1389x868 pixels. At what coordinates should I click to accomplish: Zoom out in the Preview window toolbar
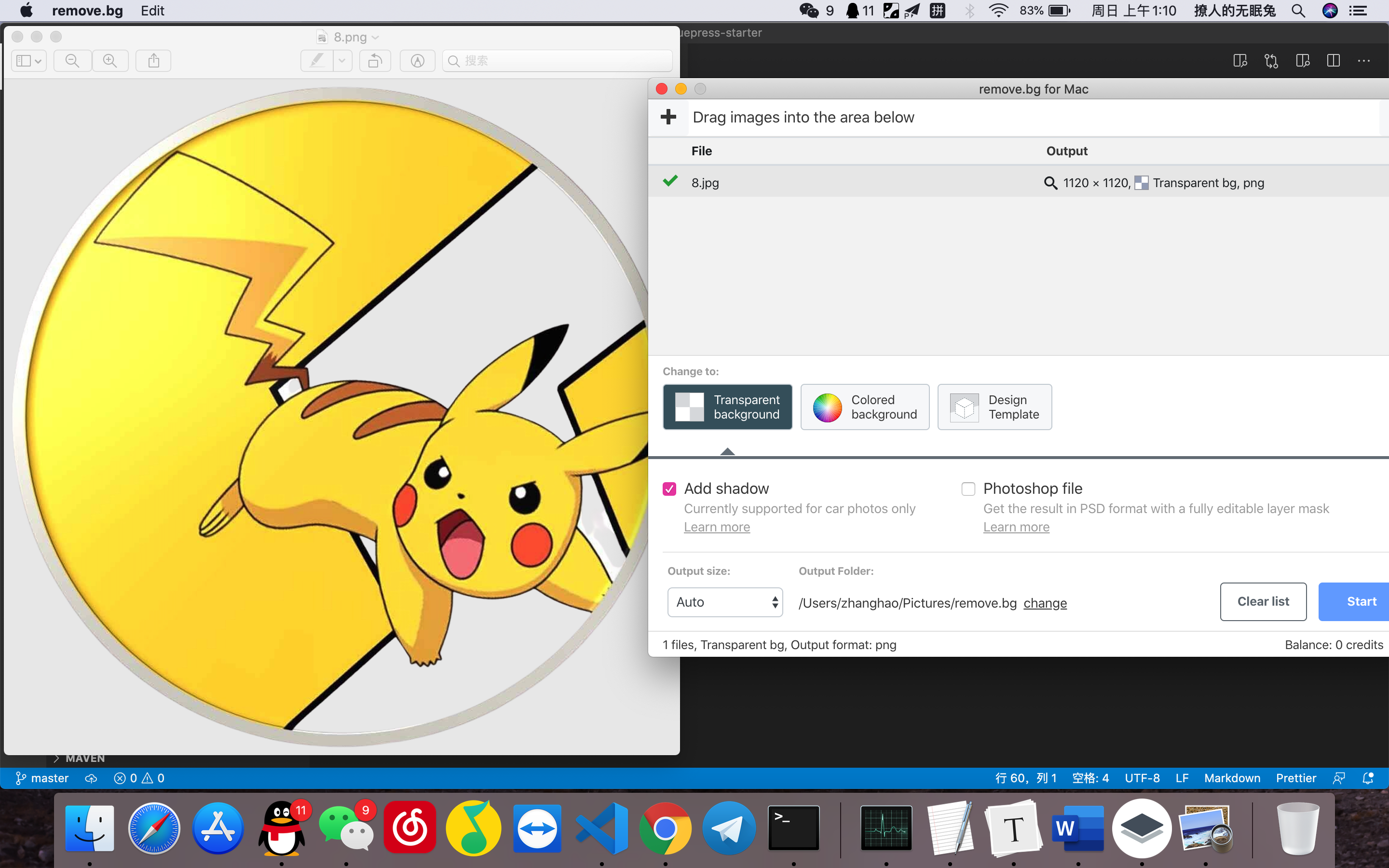pos(72,60)
